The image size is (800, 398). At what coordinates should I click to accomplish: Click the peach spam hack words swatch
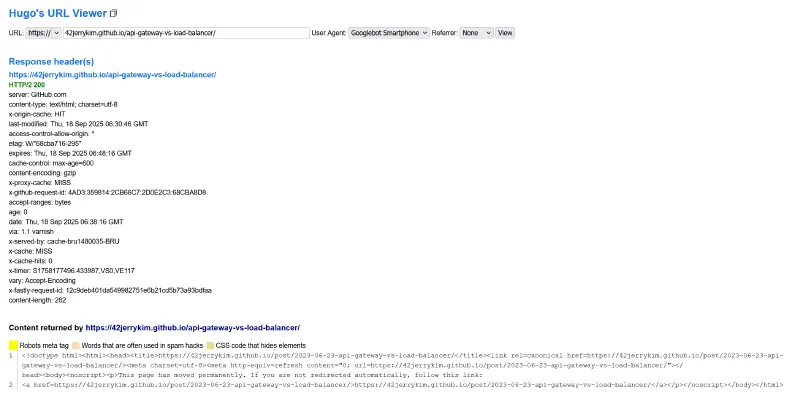[x=76, y=345]
